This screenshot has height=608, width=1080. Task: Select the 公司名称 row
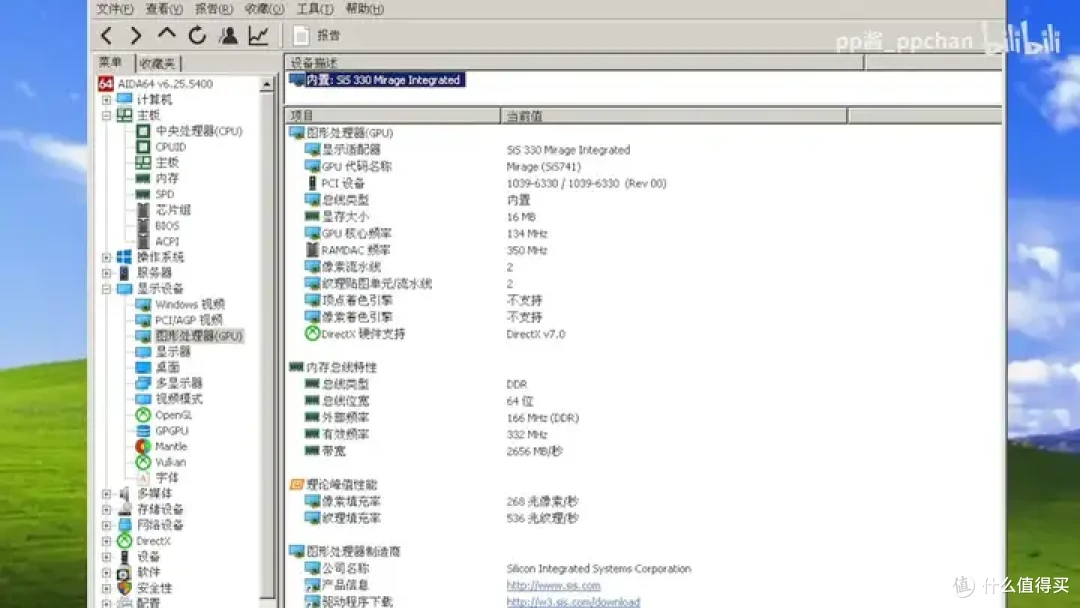496,569
